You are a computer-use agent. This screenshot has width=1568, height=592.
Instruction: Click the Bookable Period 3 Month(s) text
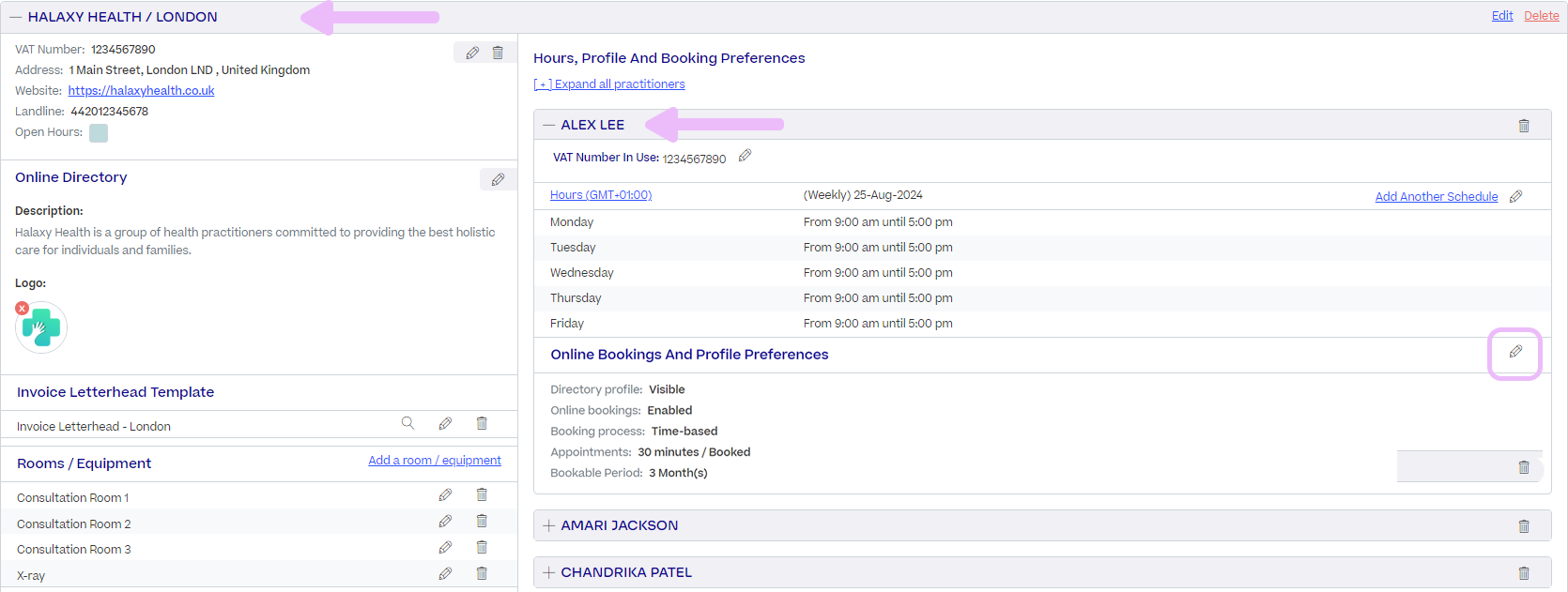(x=629, y=473)
